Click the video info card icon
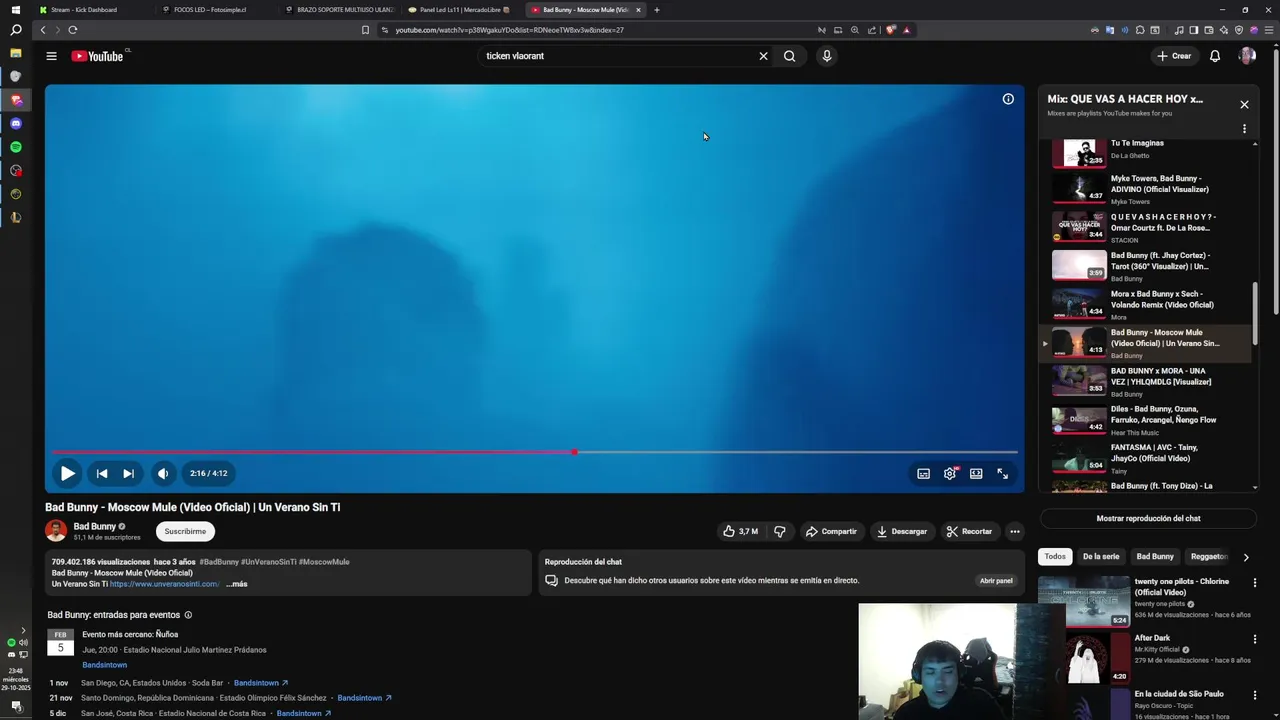1280x720 pixels. [1008, 99]
